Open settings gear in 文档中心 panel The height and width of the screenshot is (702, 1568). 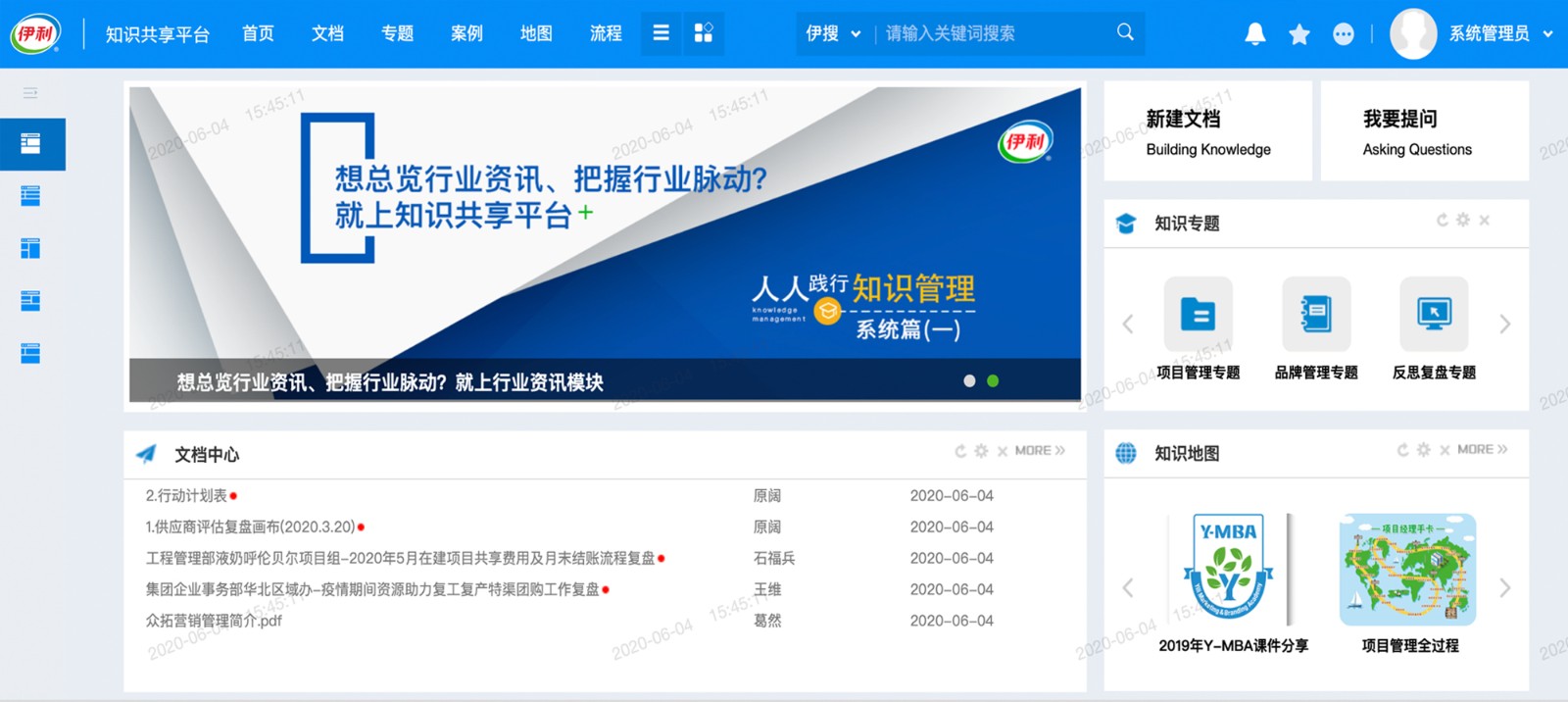(x=981, y=451)
